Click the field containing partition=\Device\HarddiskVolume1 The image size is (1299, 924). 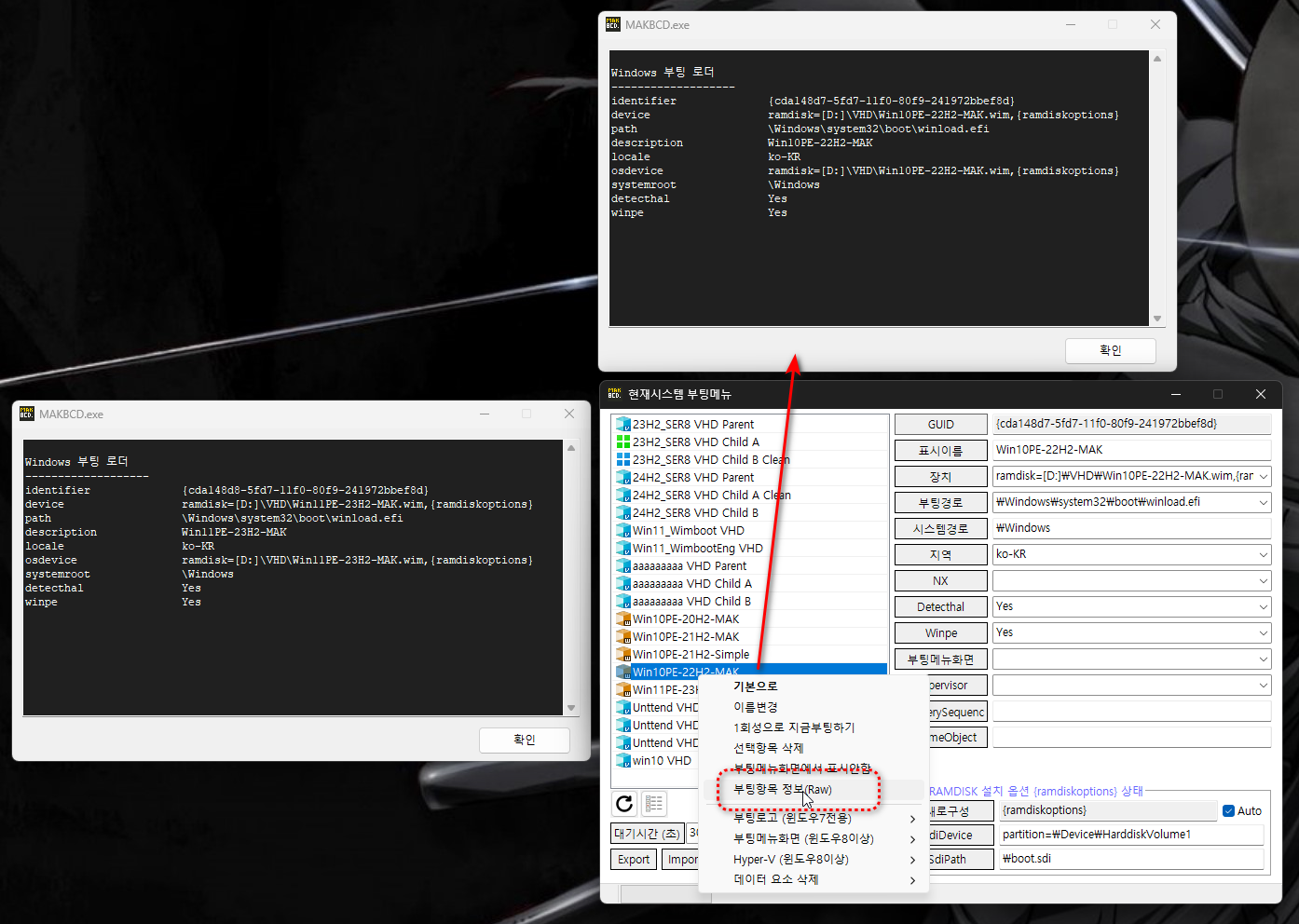pos(1131,835)
